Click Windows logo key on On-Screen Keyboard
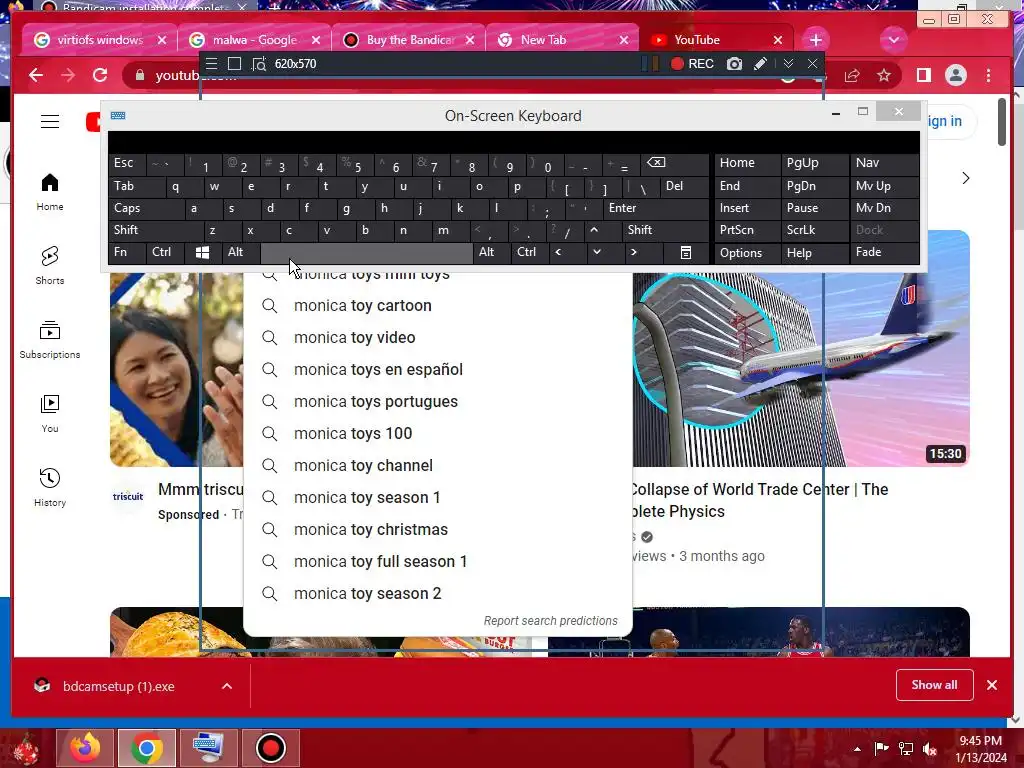Image resolution: width=1024 pixels, height=768 pixels. coord(202,252)
